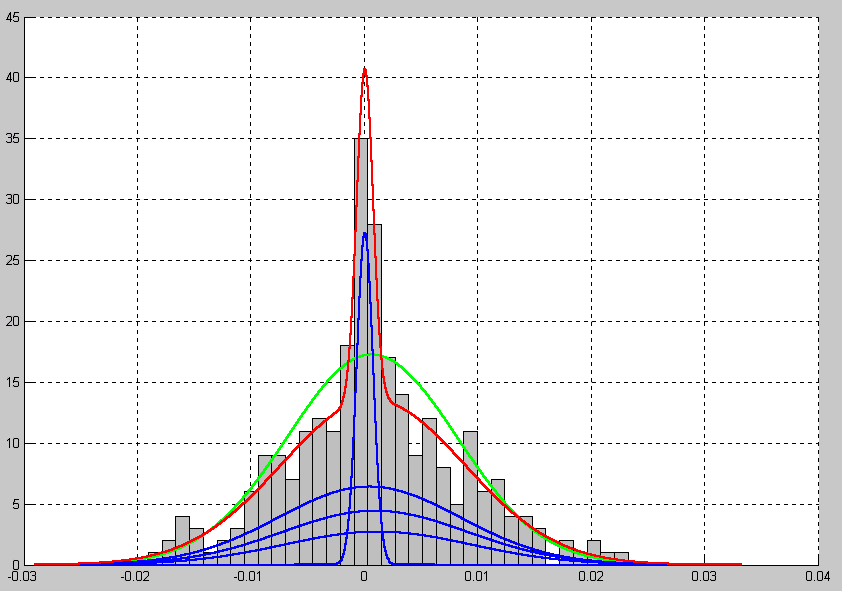Click the y-axis tick label 45
The height and width of the screenshot is (592, 843).
(x=12, y=18)
